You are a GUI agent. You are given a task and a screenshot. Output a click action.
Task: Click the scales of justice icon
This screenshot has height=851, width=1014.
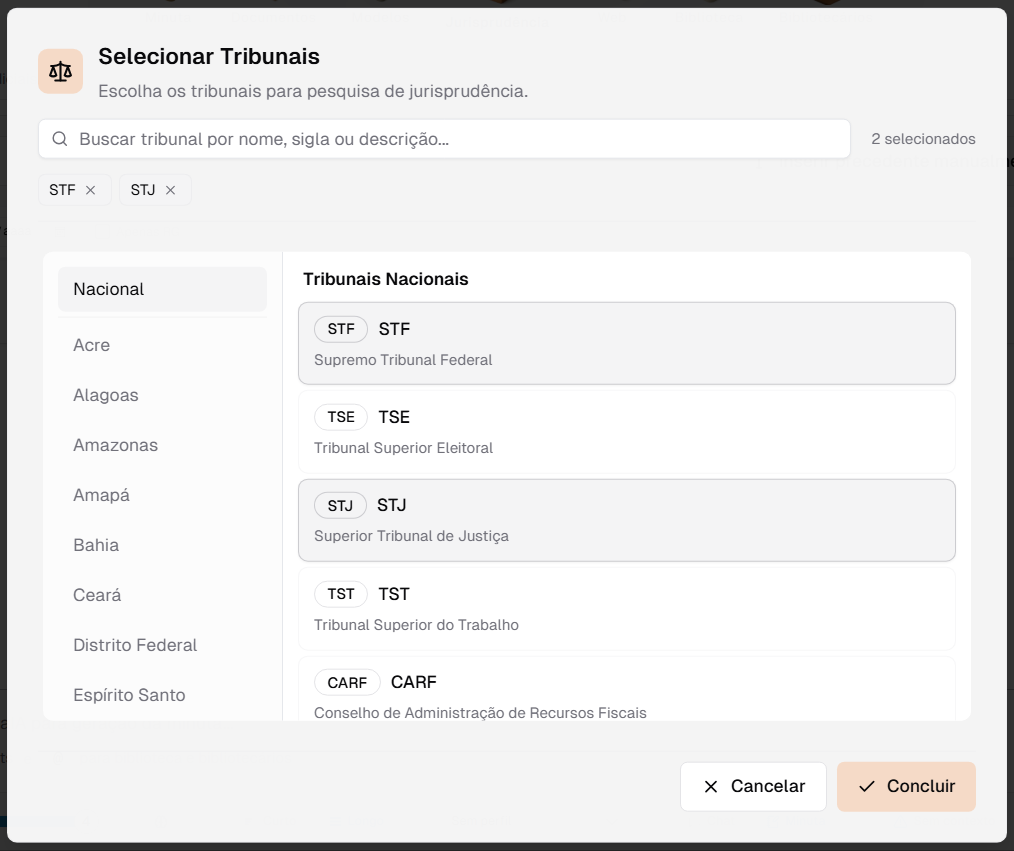[60, 71]
